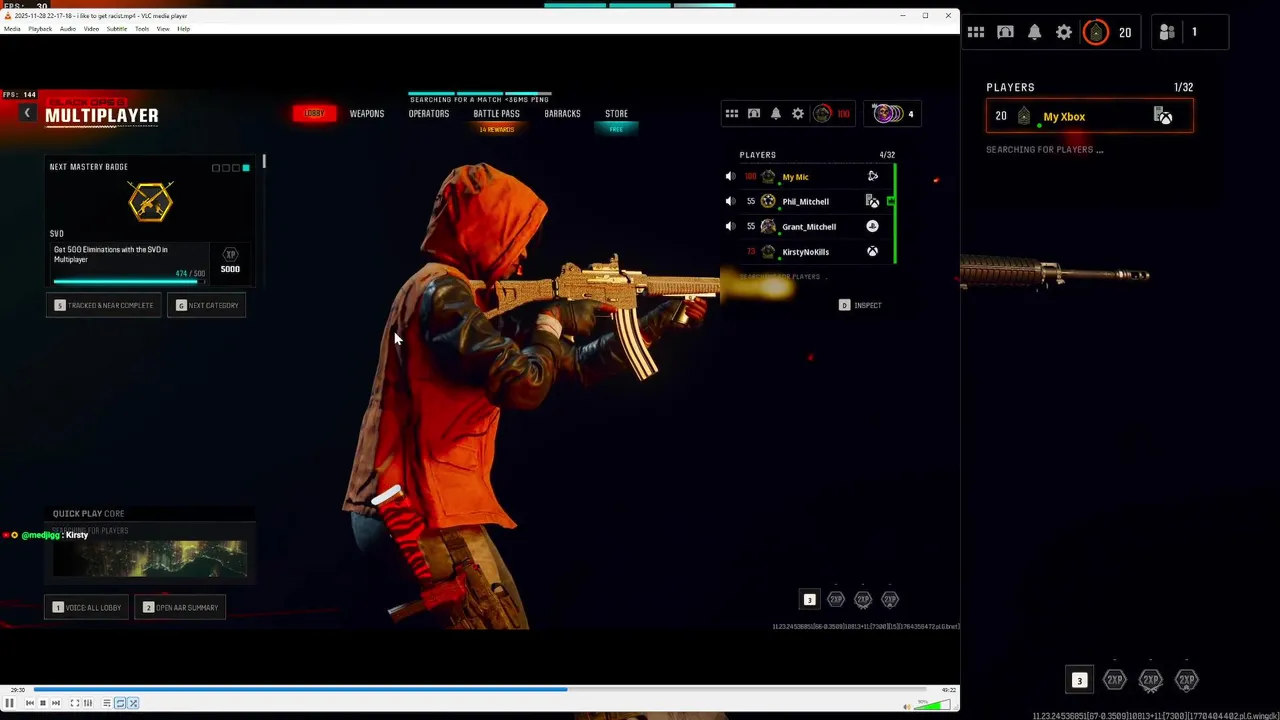Open the STORE tab
This screenshot has width=1280, height=720.
click(x=616, y=114)
